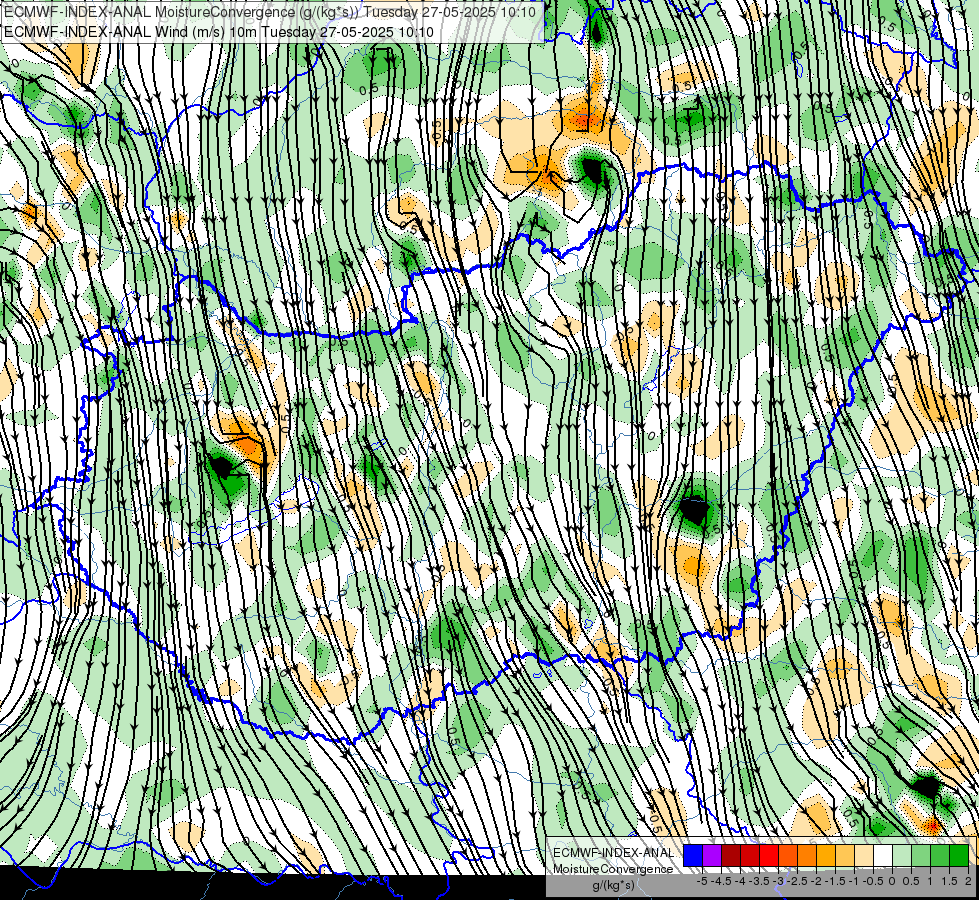
Task: Click the '-1.5' legend tick label
Action: pyautogui.click(x=835, y=881)
